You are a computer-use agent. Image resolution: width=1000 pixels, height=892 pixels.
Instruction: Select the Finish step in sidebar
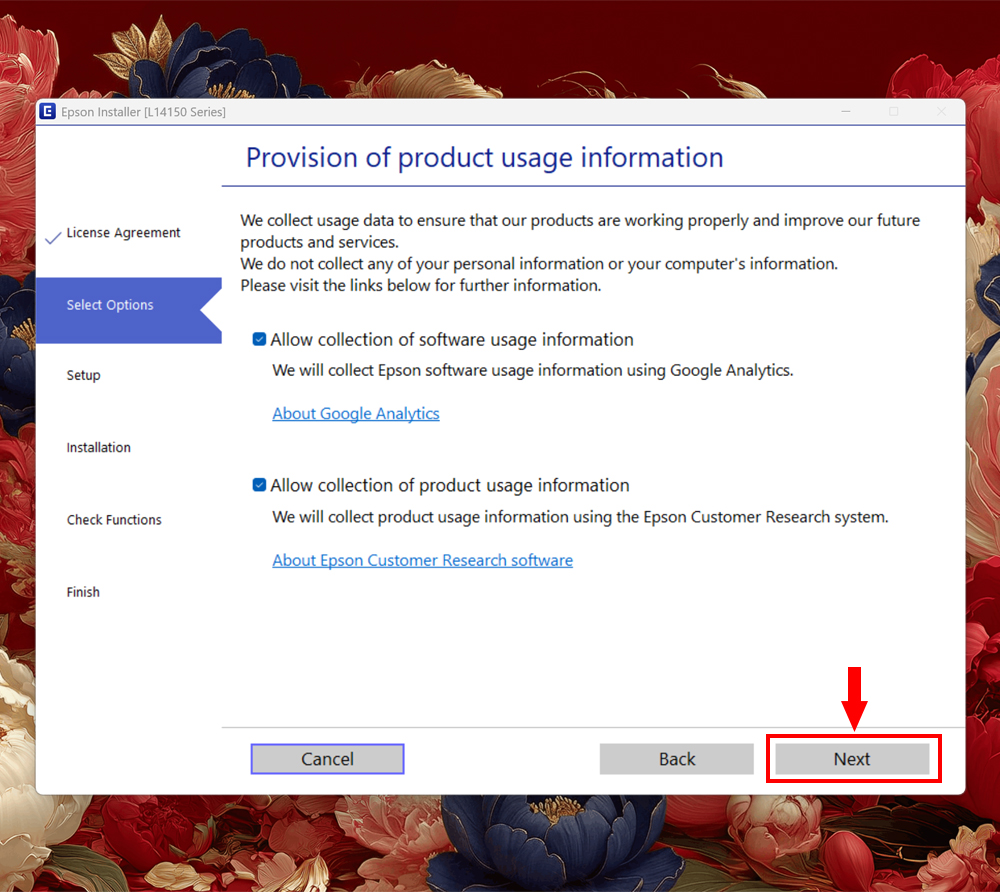(83, 592)
